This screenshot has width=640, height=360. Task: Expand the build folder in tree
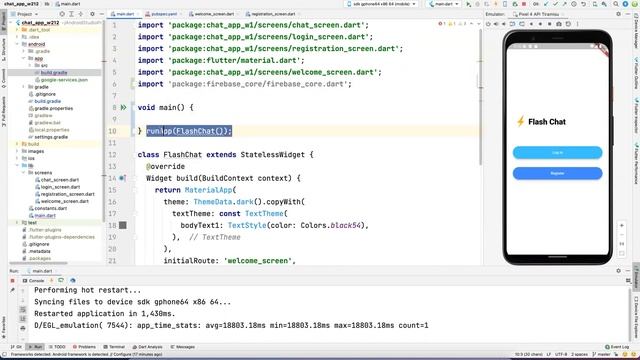(x=18, y=144)
